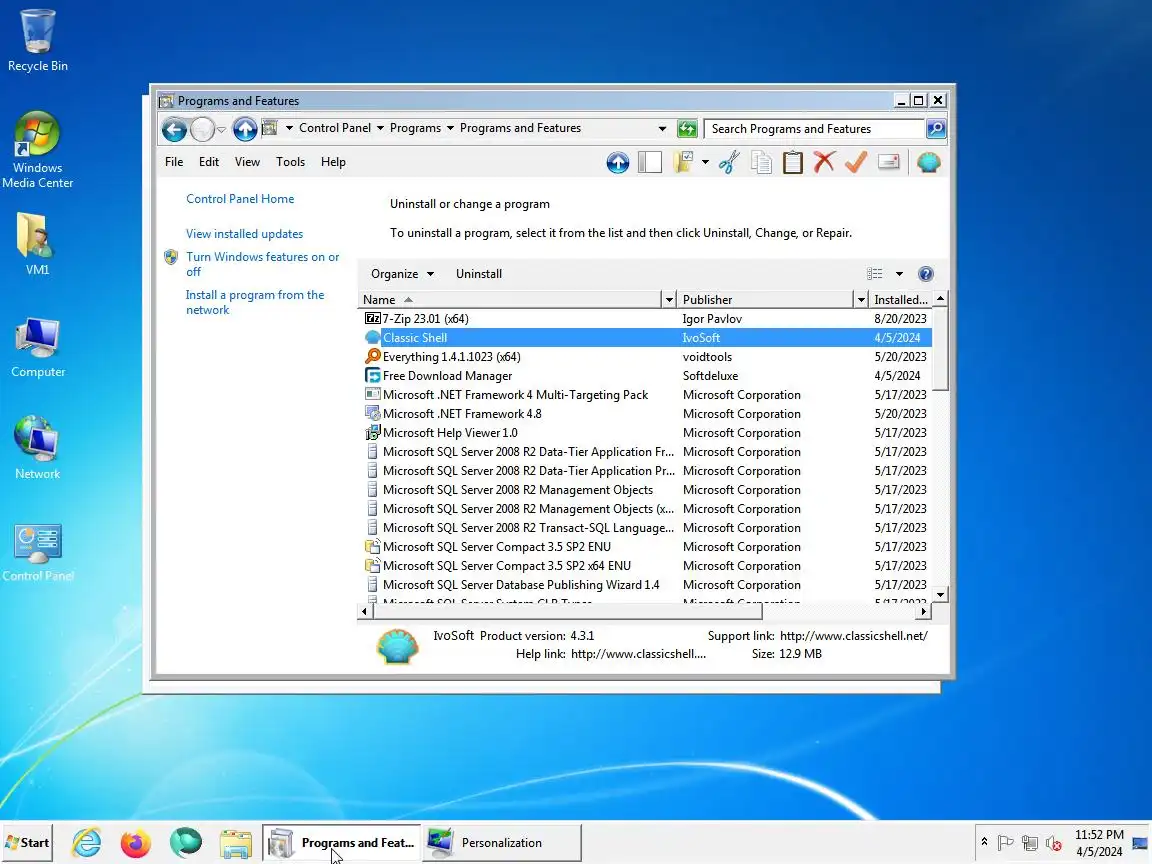Select SQL Server Database Publishing Wizard 1.4 row
The height and width of the screenshot is (864, 1152).
pos(644,586)
